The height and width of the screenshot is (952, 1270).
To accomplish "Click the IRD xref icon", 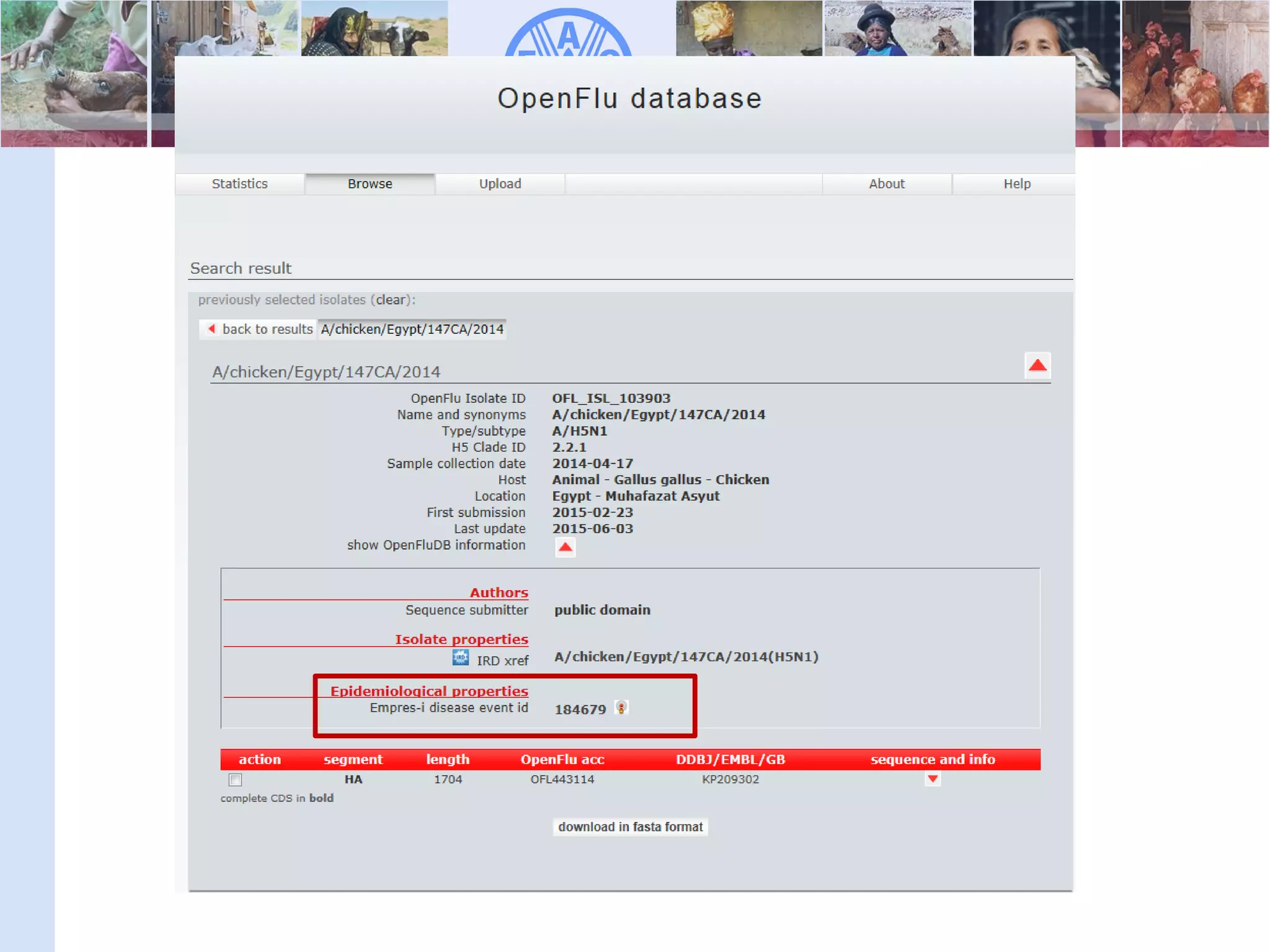I will (460, 658).
